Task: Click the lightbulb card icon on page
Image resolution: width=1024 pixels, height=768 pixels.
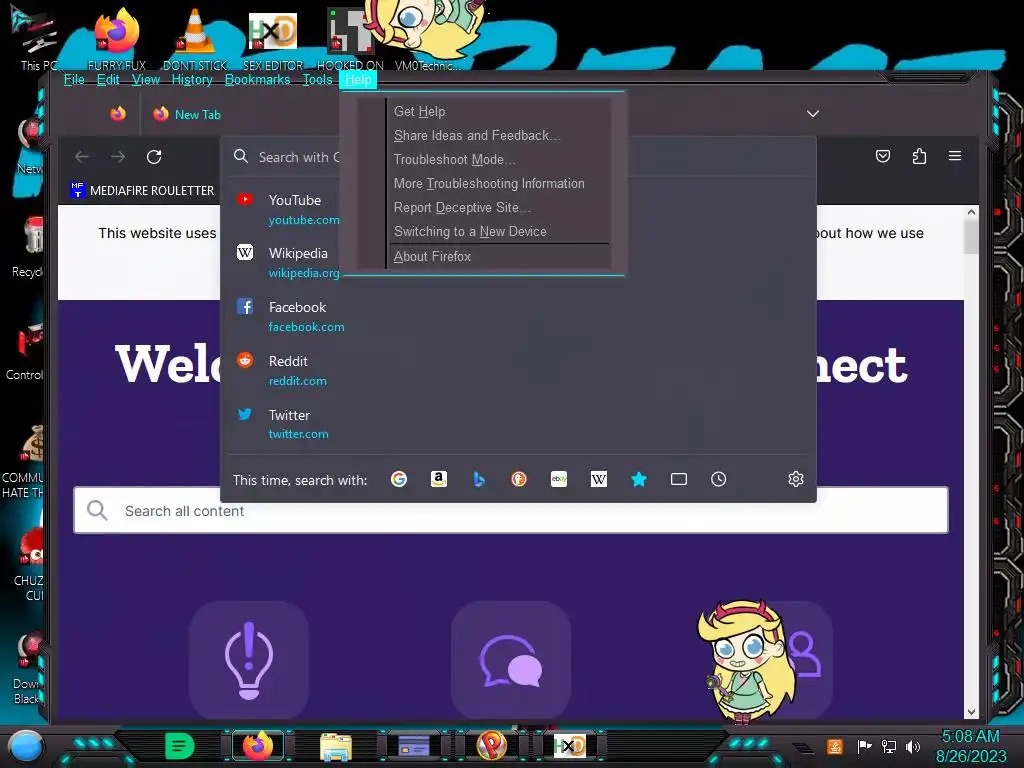Action: (x=249, y=660)
